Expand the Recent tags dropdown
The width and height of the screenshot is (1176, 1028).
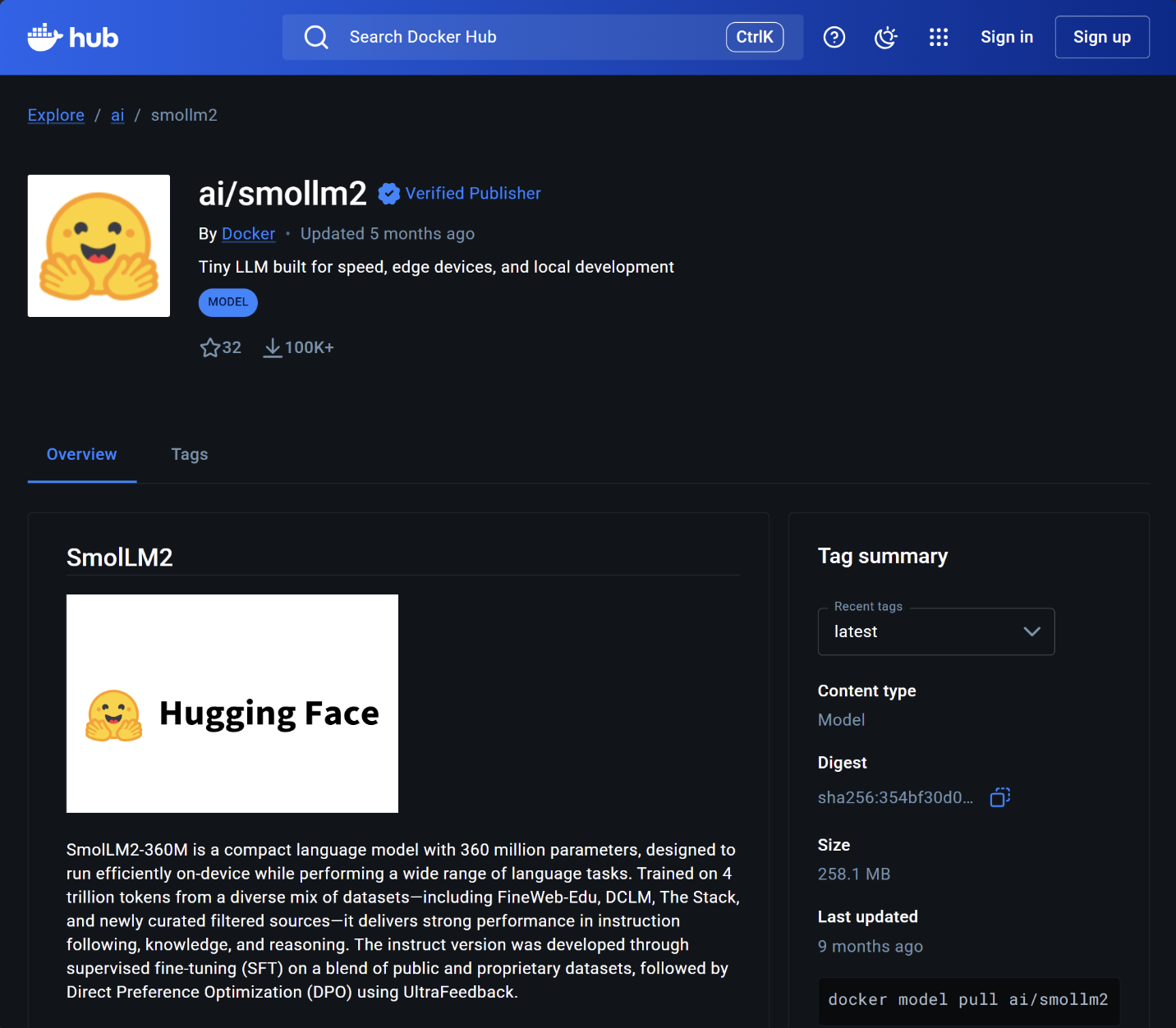936,631
